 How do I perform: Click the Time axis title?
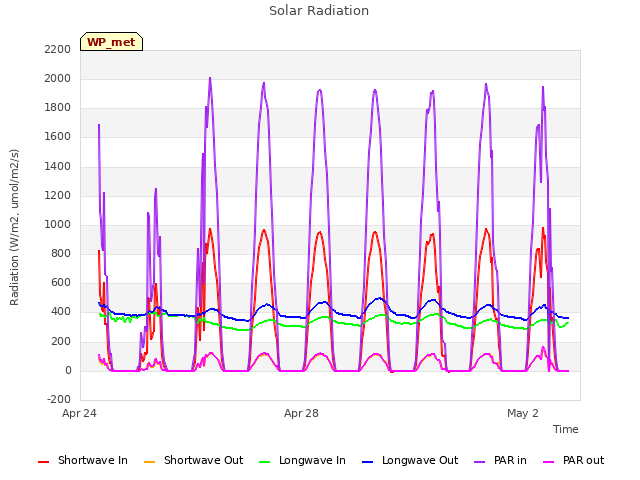click(566, 429)
